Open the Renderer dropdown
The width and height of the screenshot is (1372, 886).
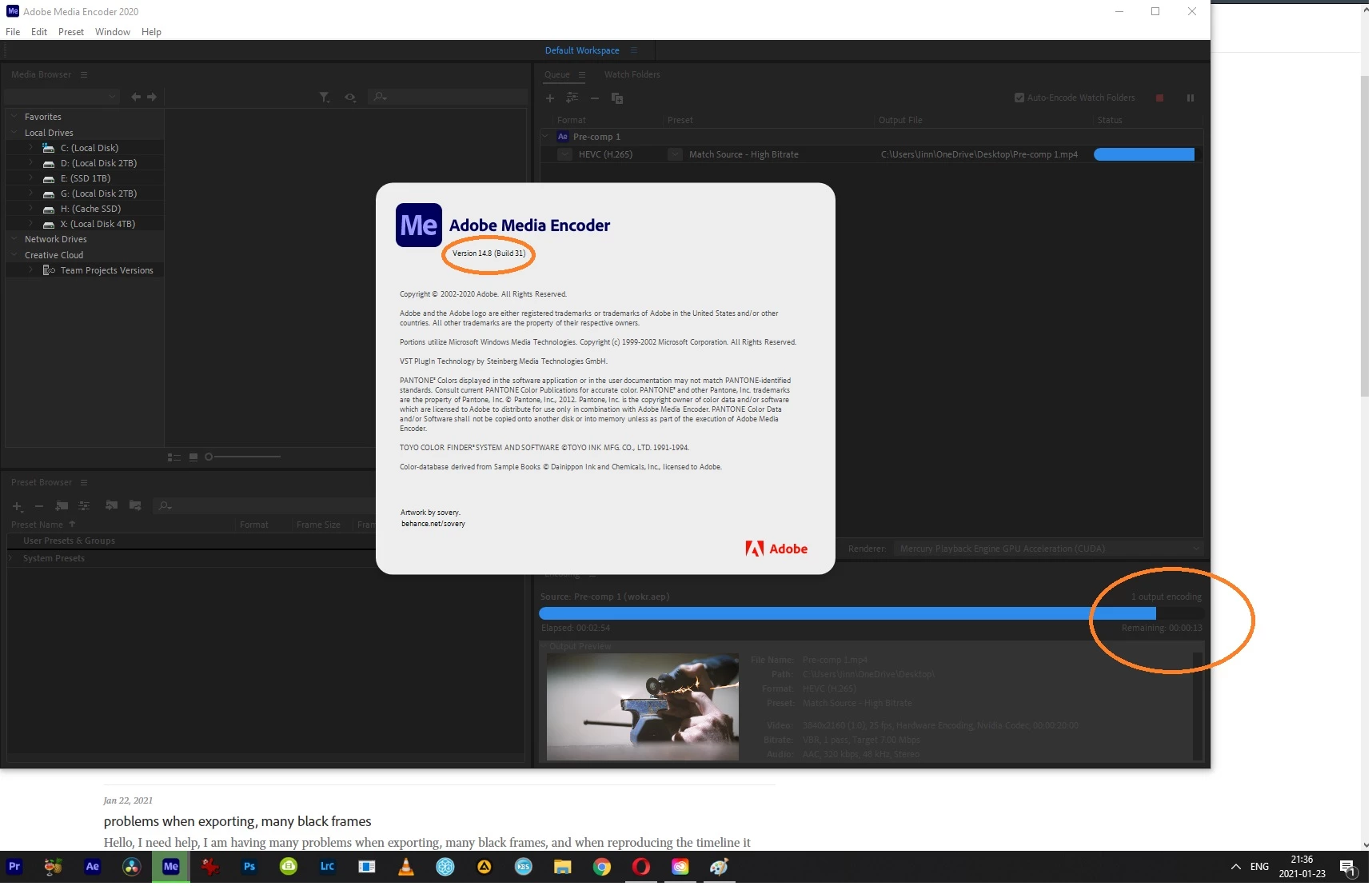(x=1048, y=549)
